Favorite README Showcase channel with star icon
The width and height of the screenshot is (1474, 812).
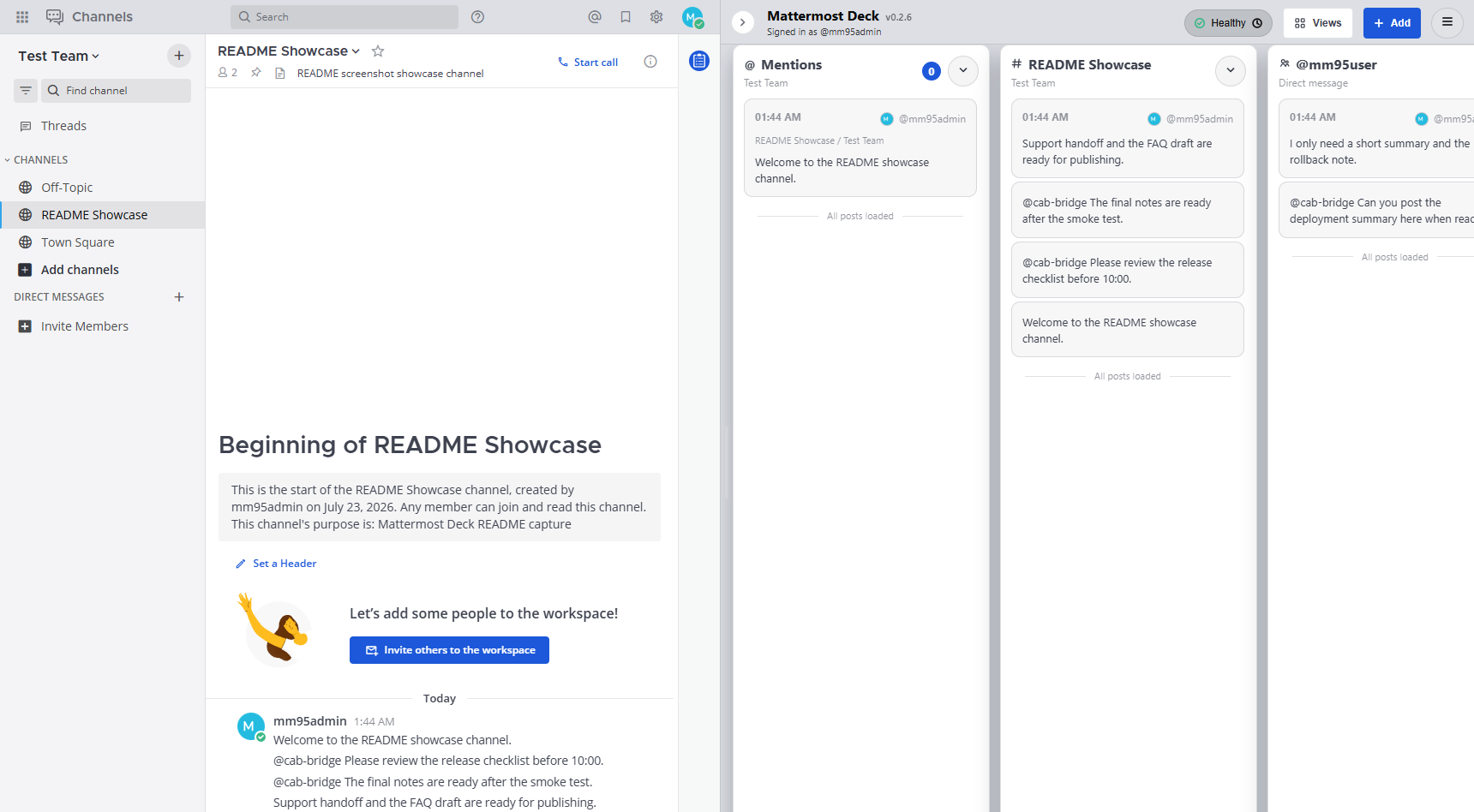(x=378, y=51)
